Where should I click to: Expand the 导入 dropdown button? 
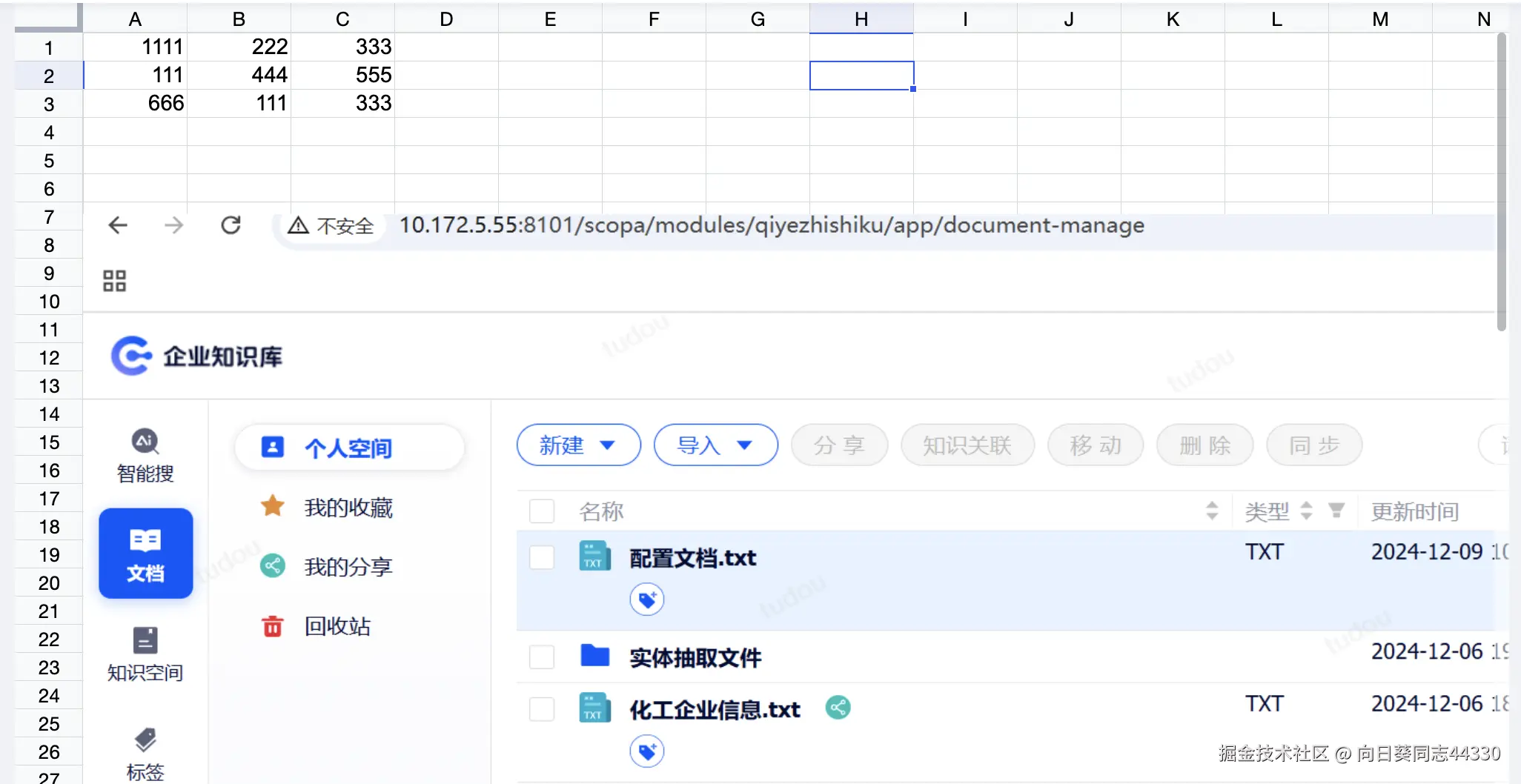[x=716, y=445]
